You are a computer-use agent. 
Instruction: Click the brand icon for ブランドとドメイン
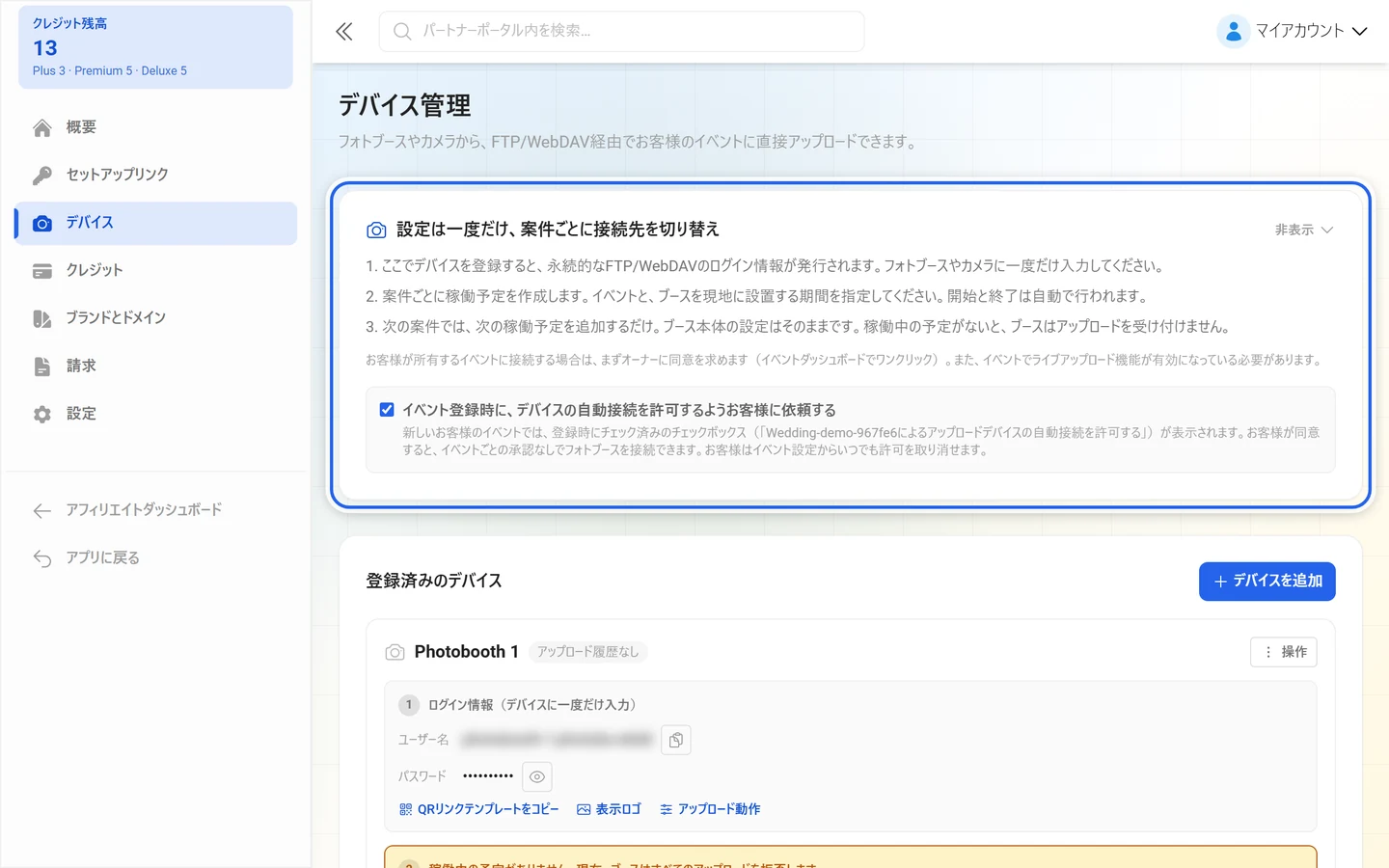[x=42, y=318]
